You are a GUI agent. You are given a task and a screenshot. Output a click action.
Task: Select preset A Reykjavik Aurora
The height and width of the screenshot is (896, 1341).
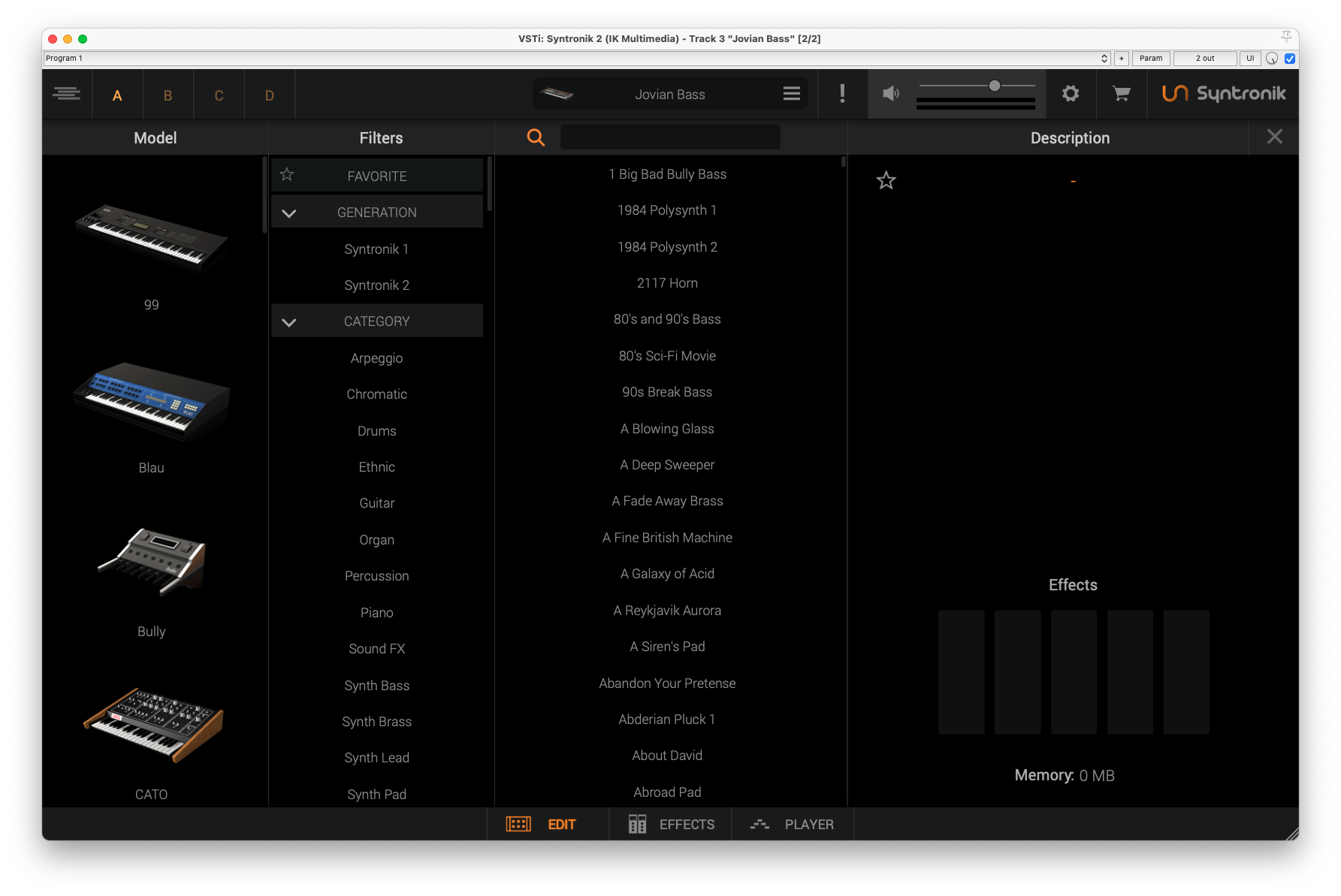pyautogui.click(x=667, y=611)
